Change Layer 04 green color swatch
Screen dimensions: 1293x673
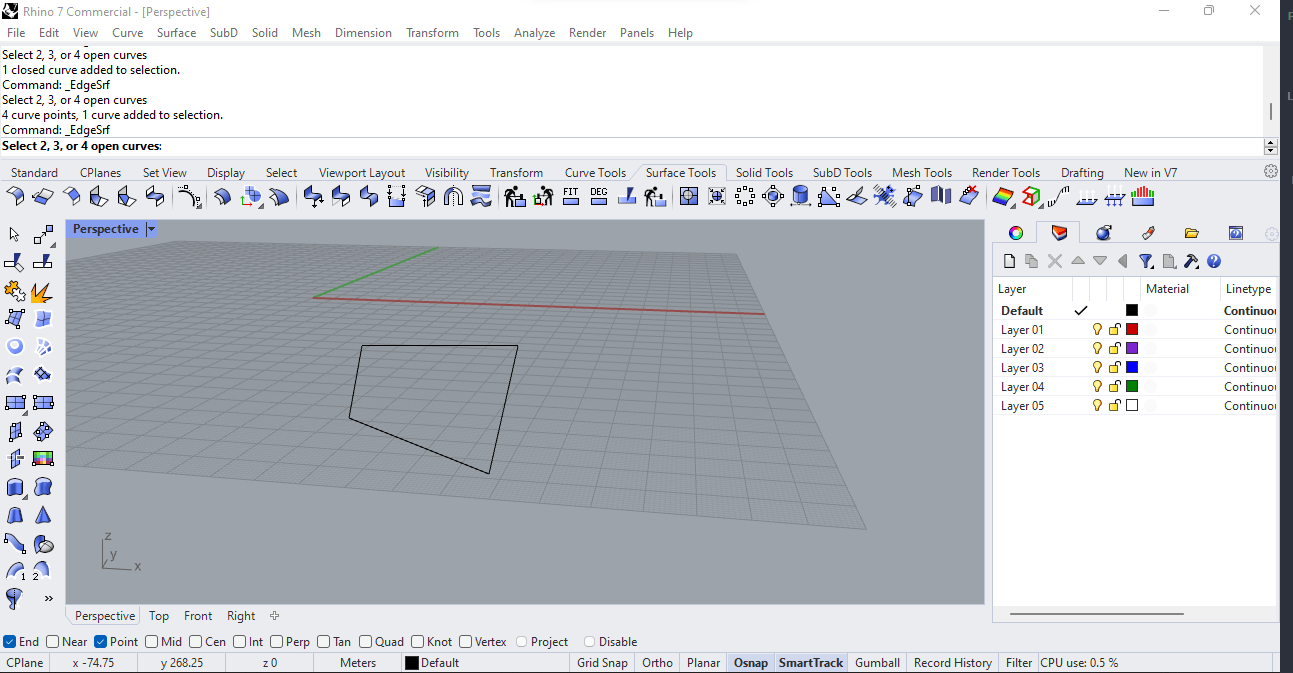click(1132, 386)
